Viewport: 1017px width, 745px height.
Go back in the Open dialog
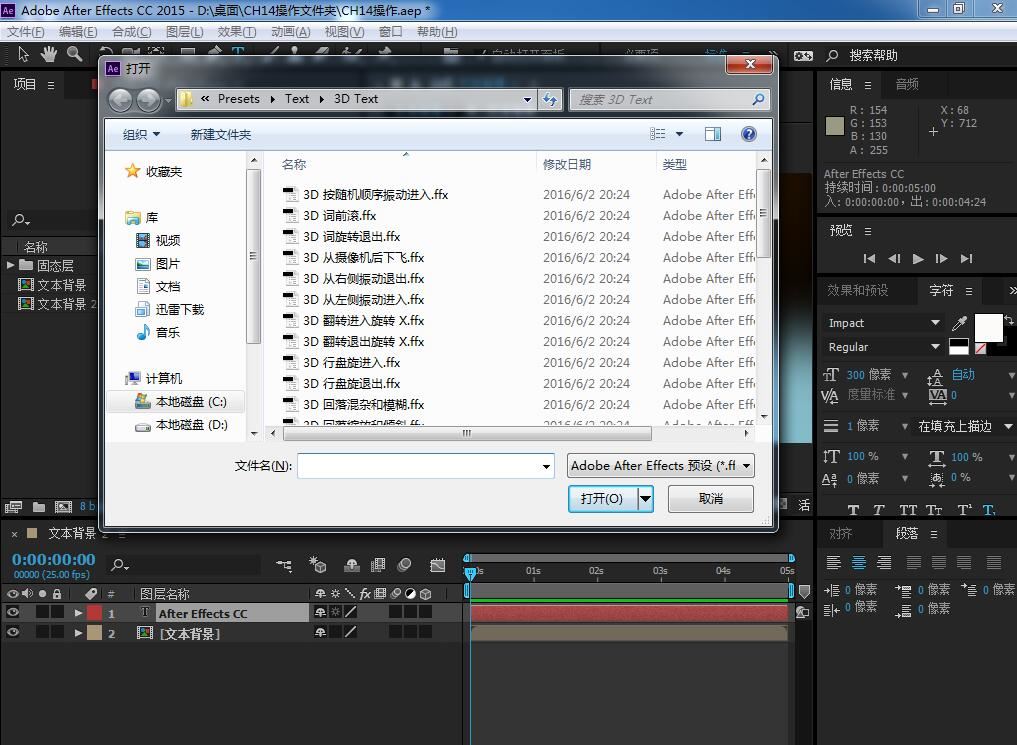(121, 100)
